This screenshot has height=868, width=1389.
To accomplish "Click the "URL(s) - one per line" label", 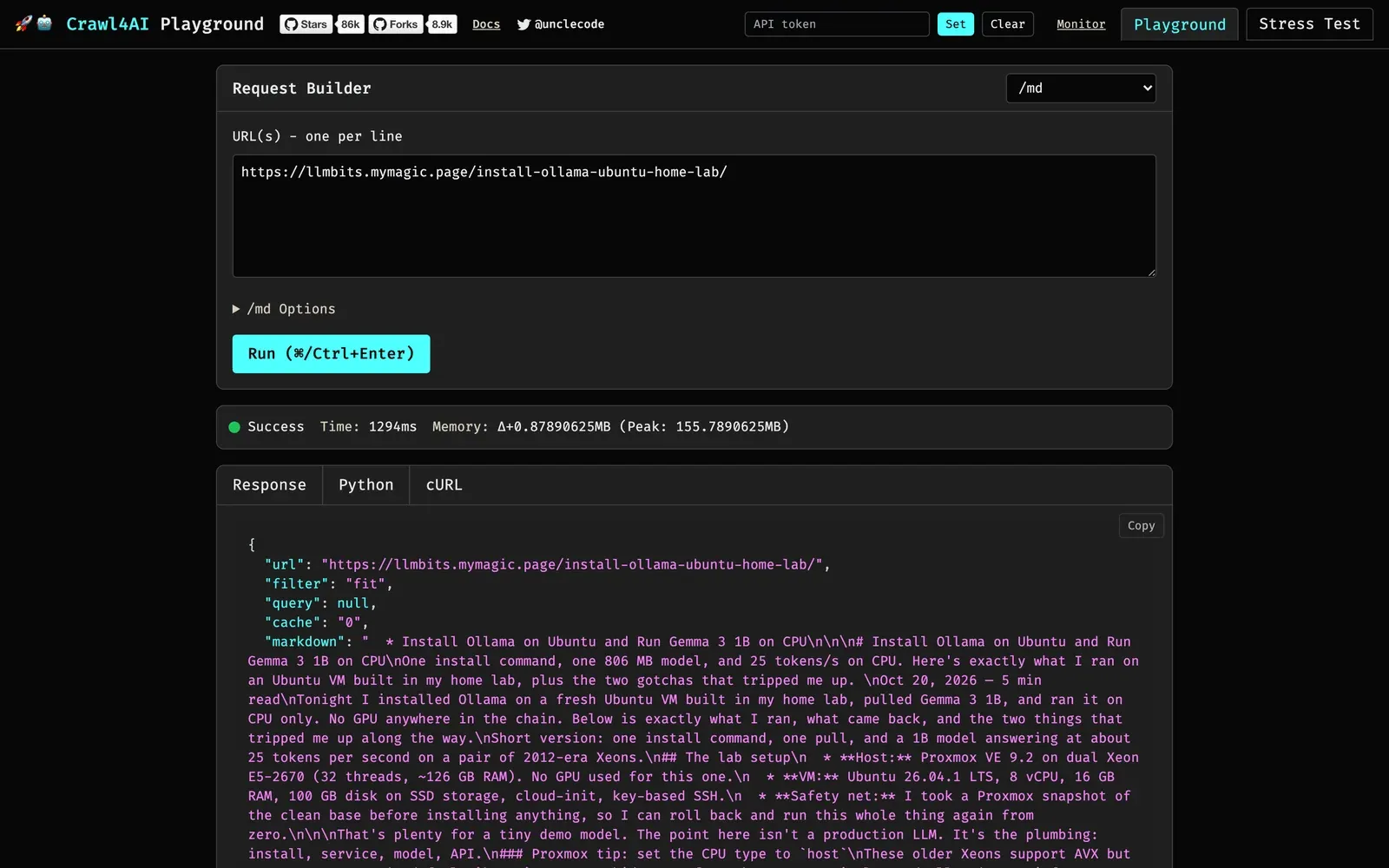I will point(317,136).
